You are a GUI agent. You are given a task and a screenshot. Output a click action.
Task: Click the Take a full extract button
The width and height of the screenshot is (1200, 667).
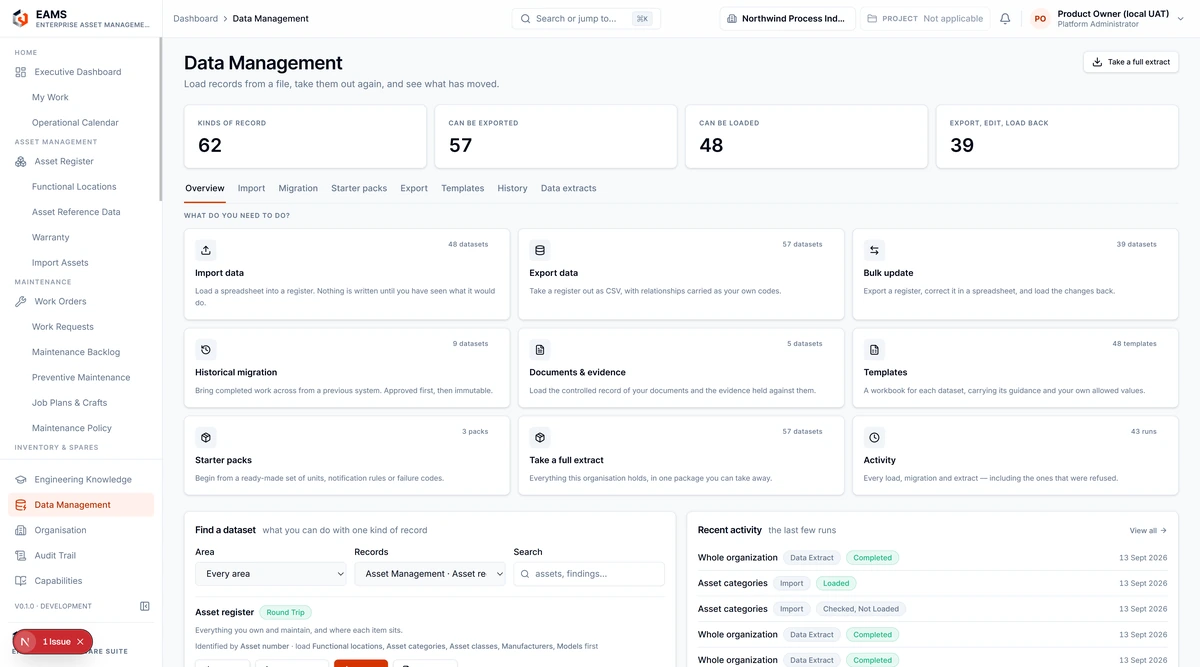click(1131, 62)
